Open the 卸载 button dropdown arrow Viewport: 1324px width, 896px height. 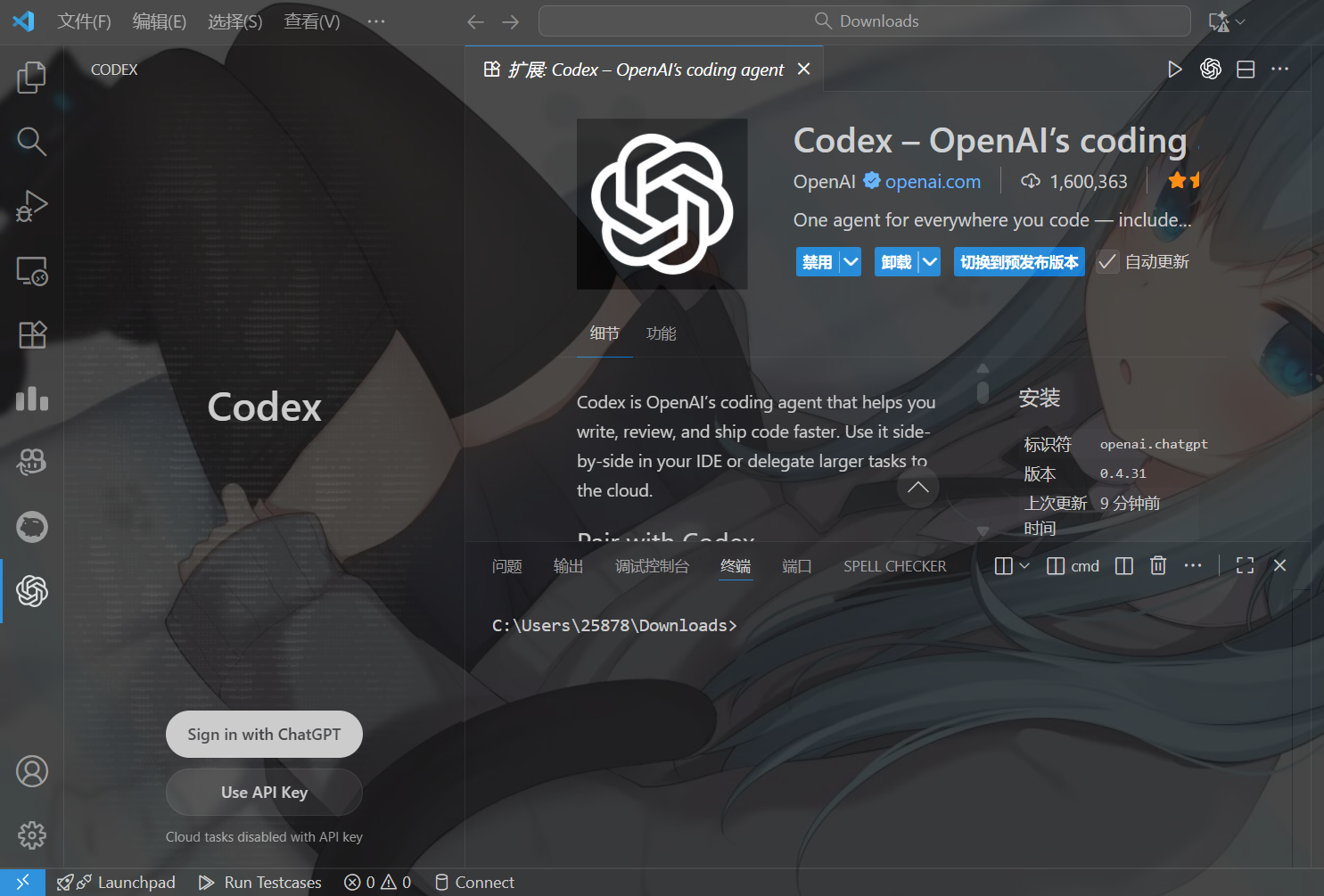tap(930, 261)
